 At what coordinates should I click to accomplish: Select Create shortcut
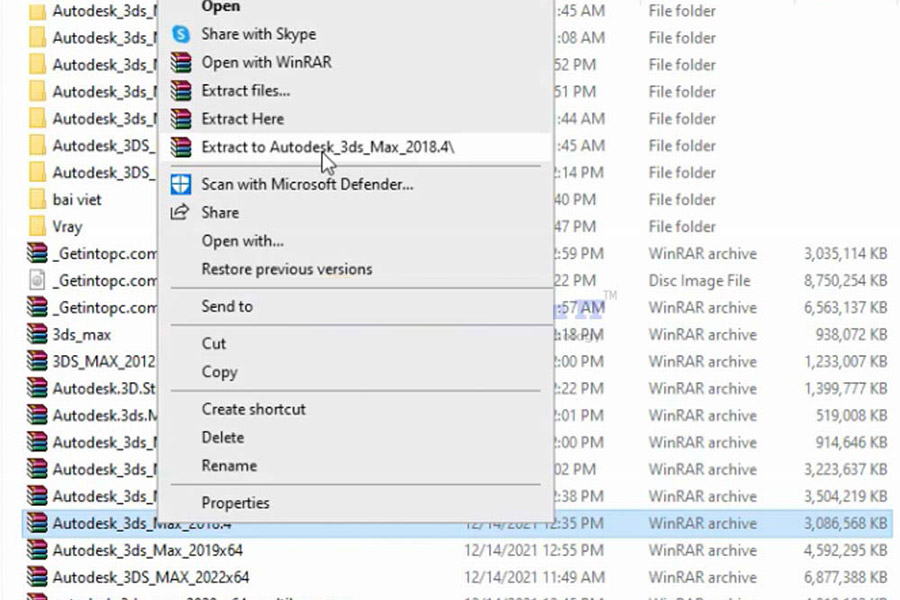pyautogui.click(x=253, y=409)
